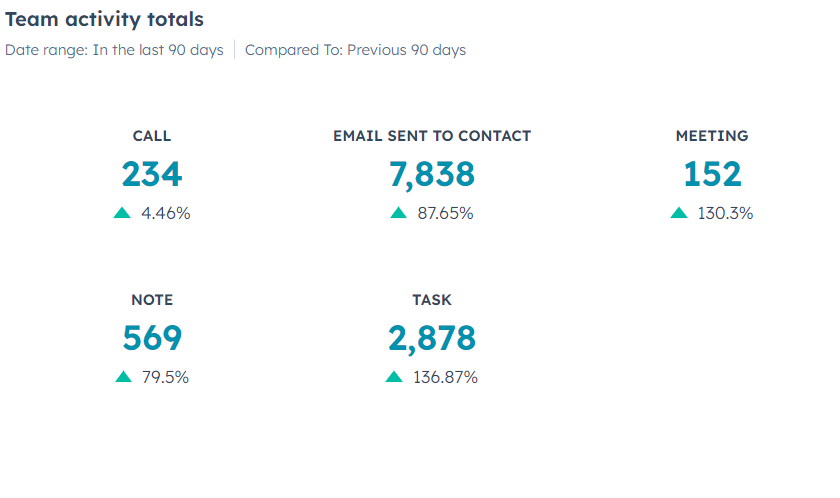840x498 pixels.
Task: Click the 4.46% change for calls
Action: [166, 213]
